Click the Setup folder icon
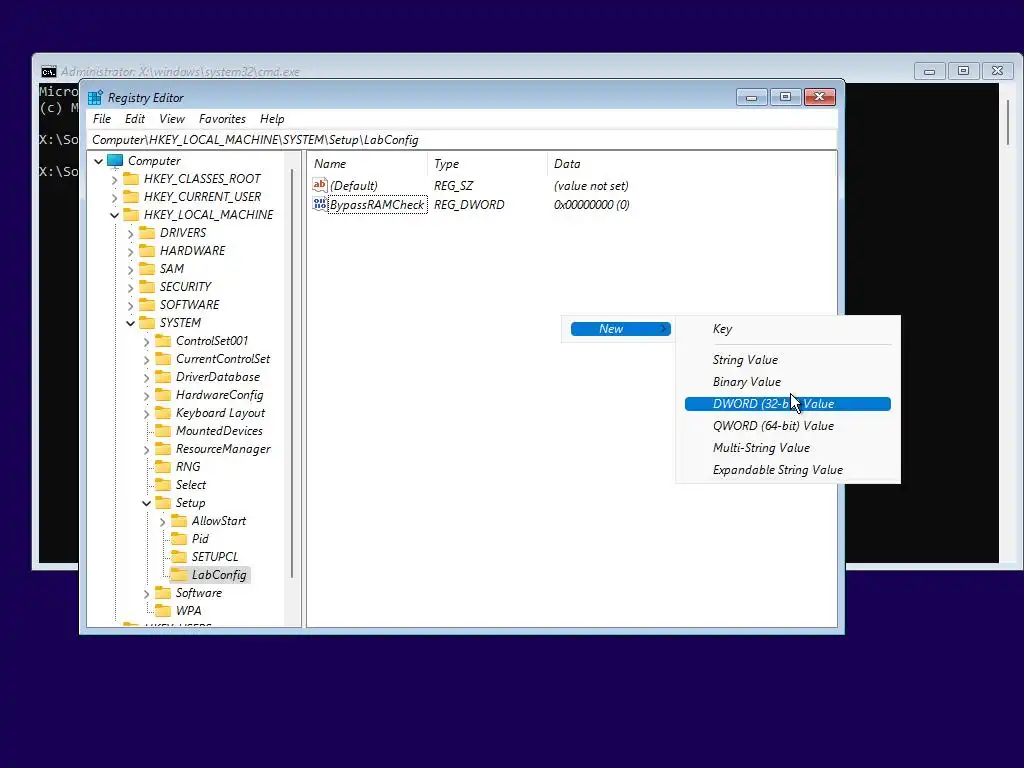Screen dimensions: 1024x768 coord(163,503)
